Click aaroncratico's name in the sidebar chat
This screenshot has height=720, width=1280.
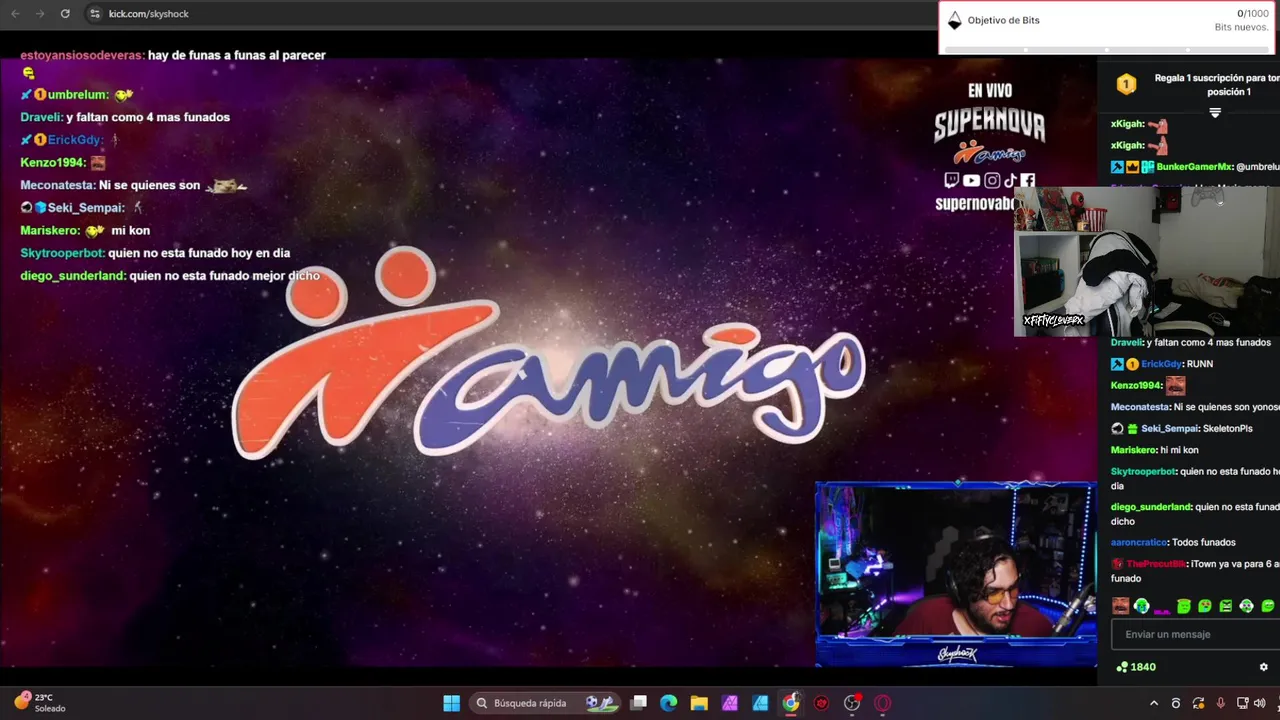pyautogui.click(x=1139, y=542)
